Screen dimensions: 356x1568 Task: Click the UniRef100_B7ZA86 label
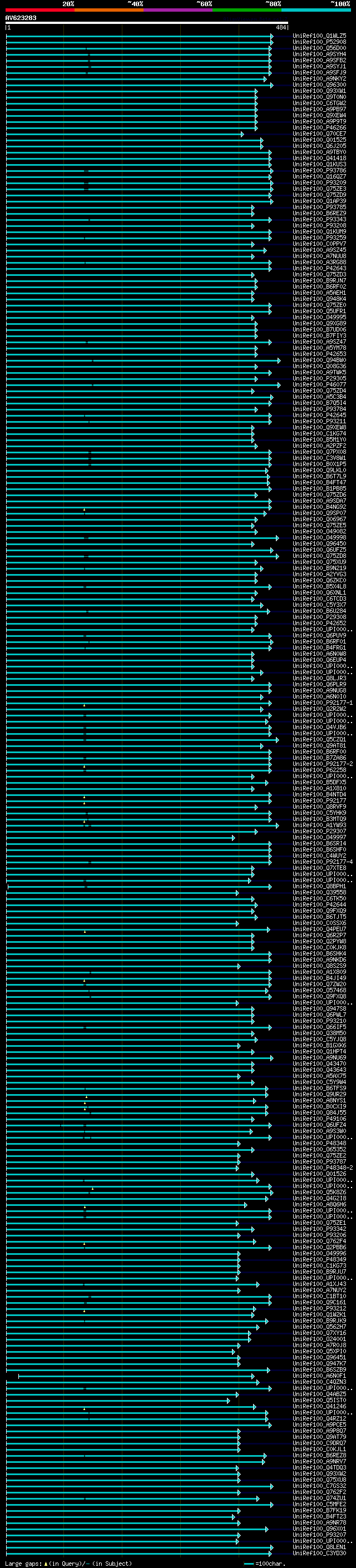319,758
